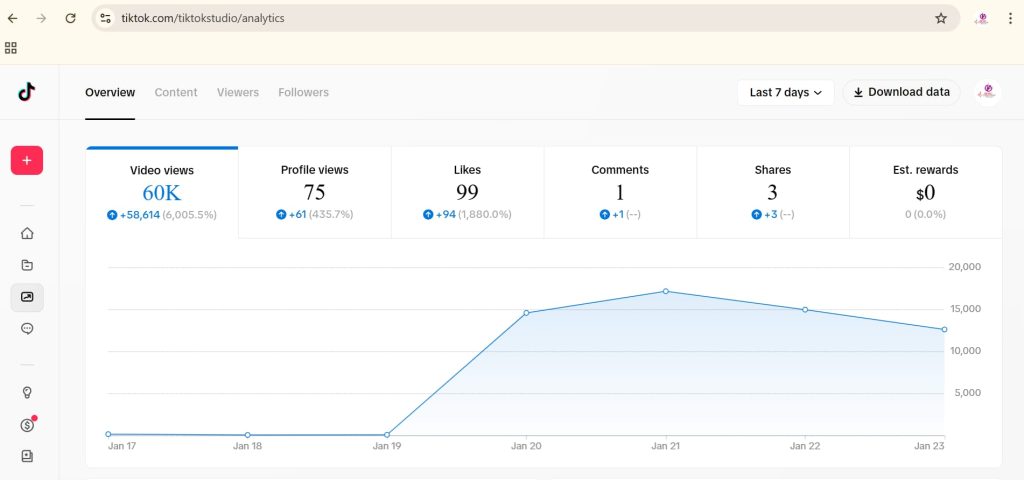Screen dimensions: 1024x480
Task: Open the account avatar menu in header
Action: coord(988,92)
